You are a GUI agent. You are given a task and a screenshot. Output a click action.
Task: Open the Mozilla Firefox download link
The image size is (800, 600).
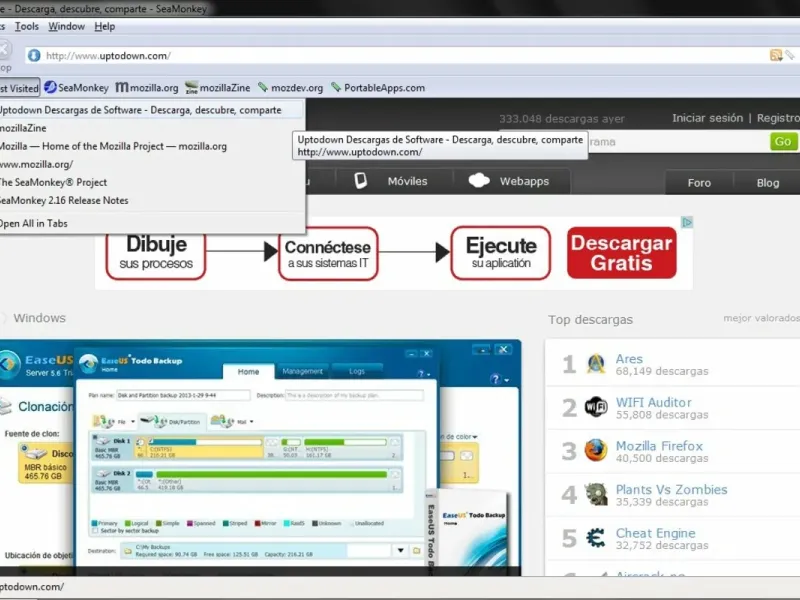click(659, 445)
